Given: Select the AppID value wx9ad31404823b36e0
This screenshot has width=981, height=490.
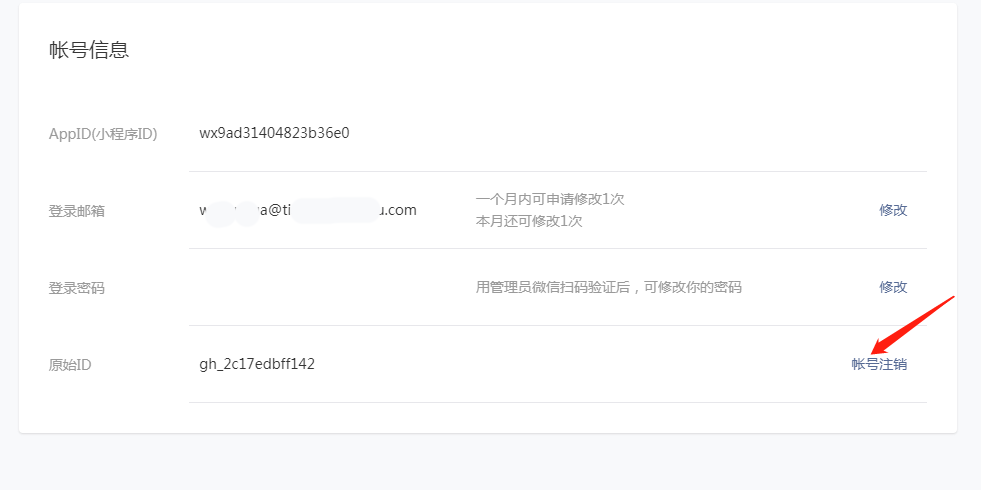Looking at the screenshot, I should [274, 133].
